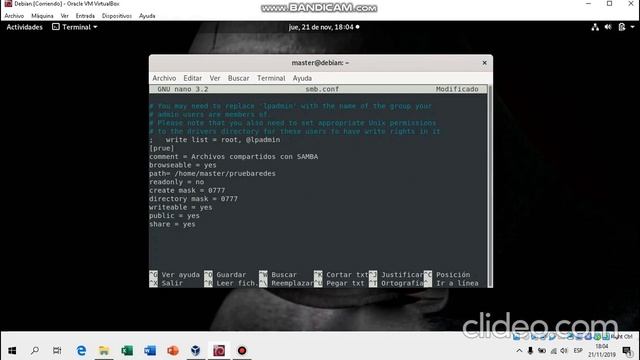Click the 'smb.conf' file name in nano header
The image size is (640, 360).
pos(322,89)
